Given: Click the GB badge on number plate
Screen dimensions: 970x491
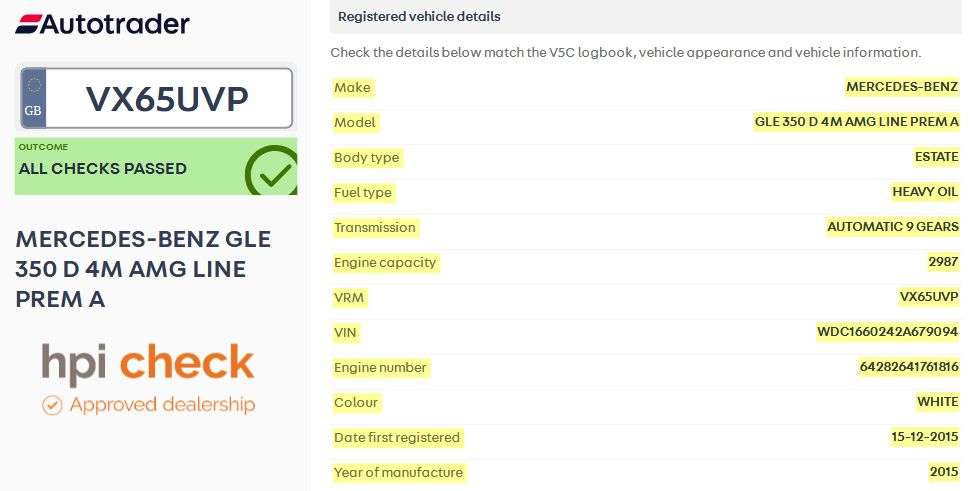Looking at the screenshot, I should point(33,98).
